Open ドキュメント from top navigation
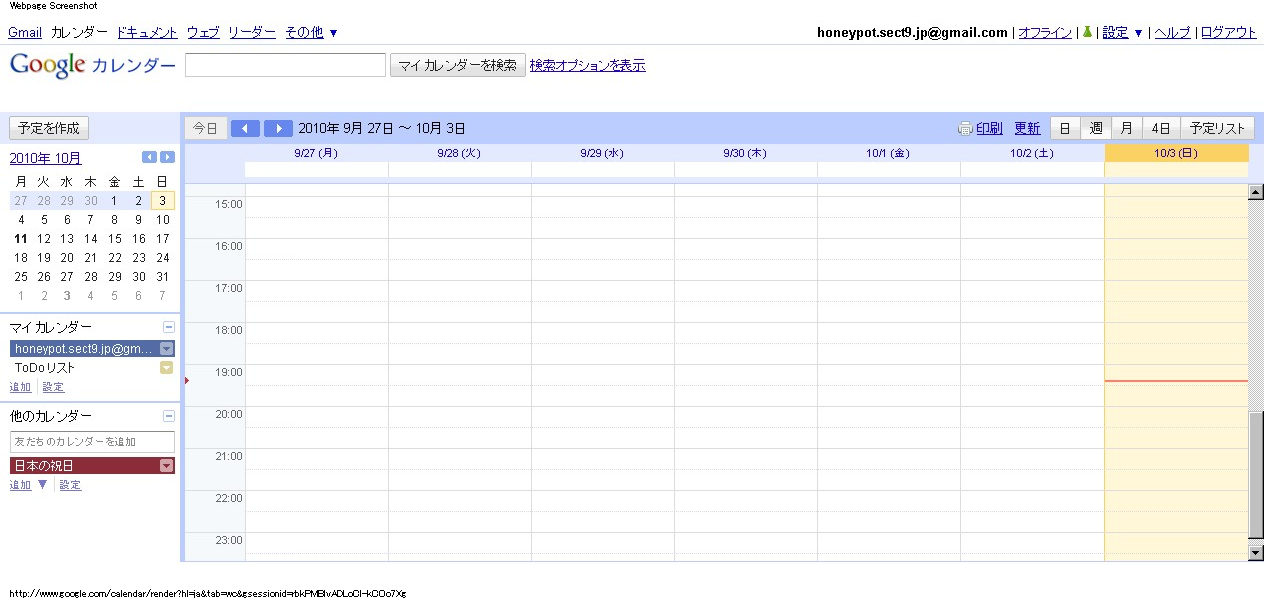The width and height of the screenshot is (1264, 598). click(x=147, y=32)
